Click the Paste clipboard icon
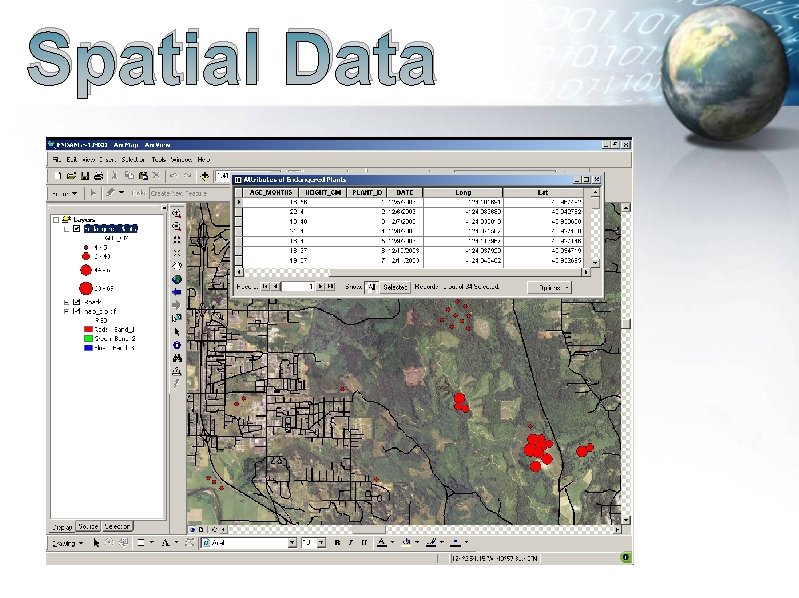The width and height of the screenshot is (799, 598). [143, 176]
